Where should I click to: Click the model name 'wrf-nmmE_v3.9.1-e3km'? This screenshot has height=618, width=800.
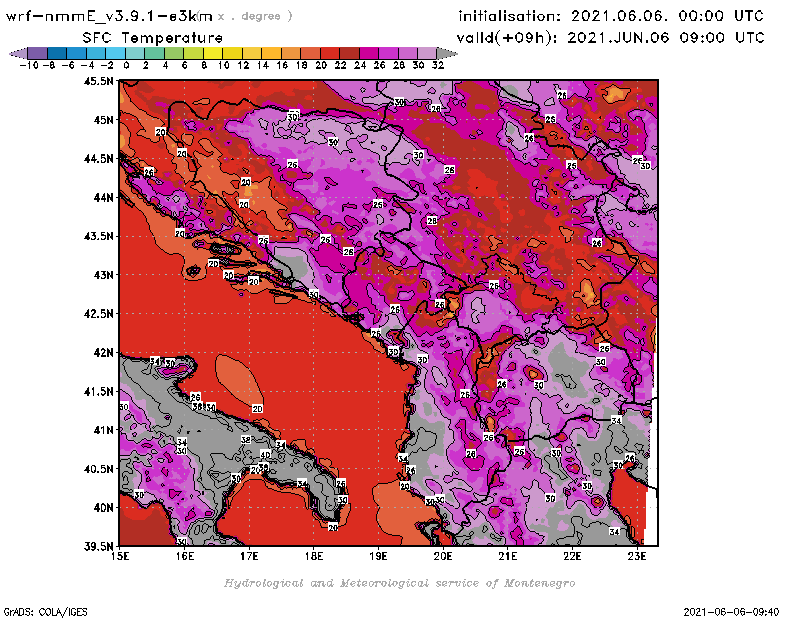[109, 16]
